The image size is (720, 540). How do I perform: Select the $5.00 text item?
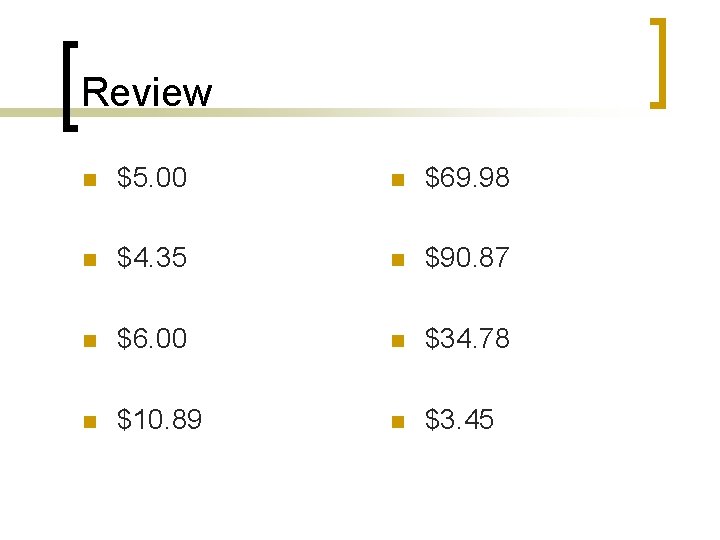point(152,177)
